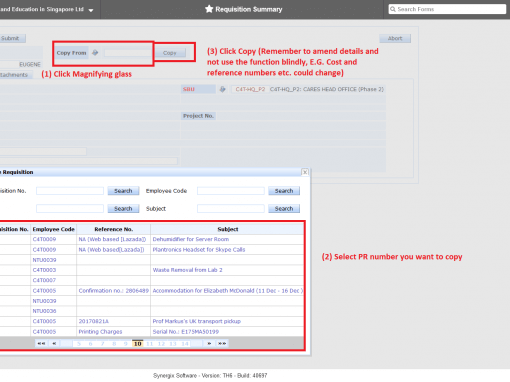Select 'Serial No.: E175MA50199' subject
The image size is (510, 382).
tap(186, 331)
